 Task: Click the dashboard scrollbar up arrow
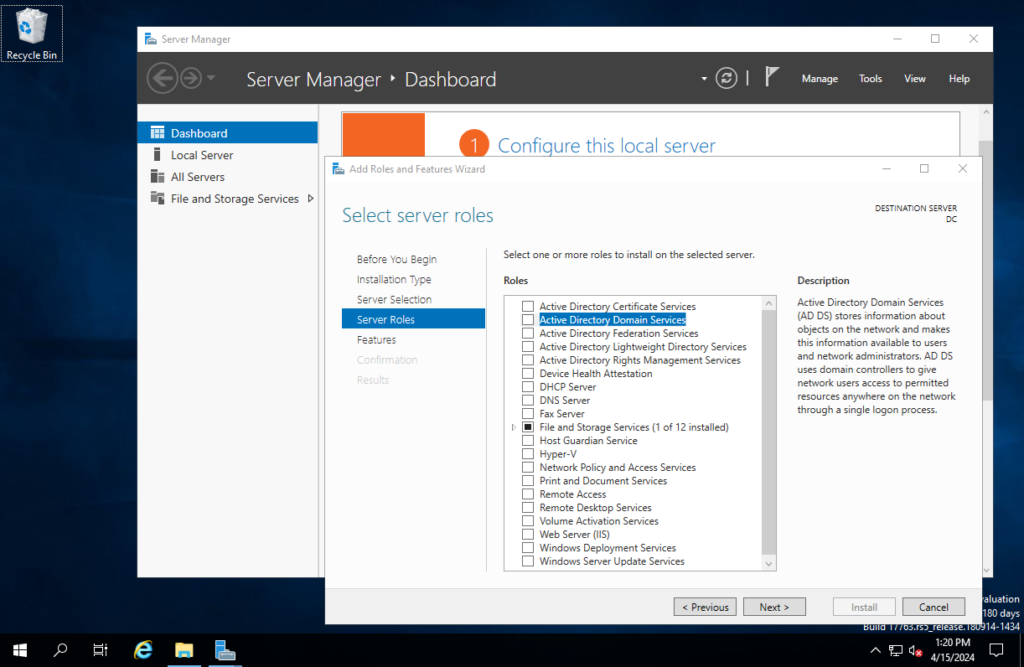987,113
